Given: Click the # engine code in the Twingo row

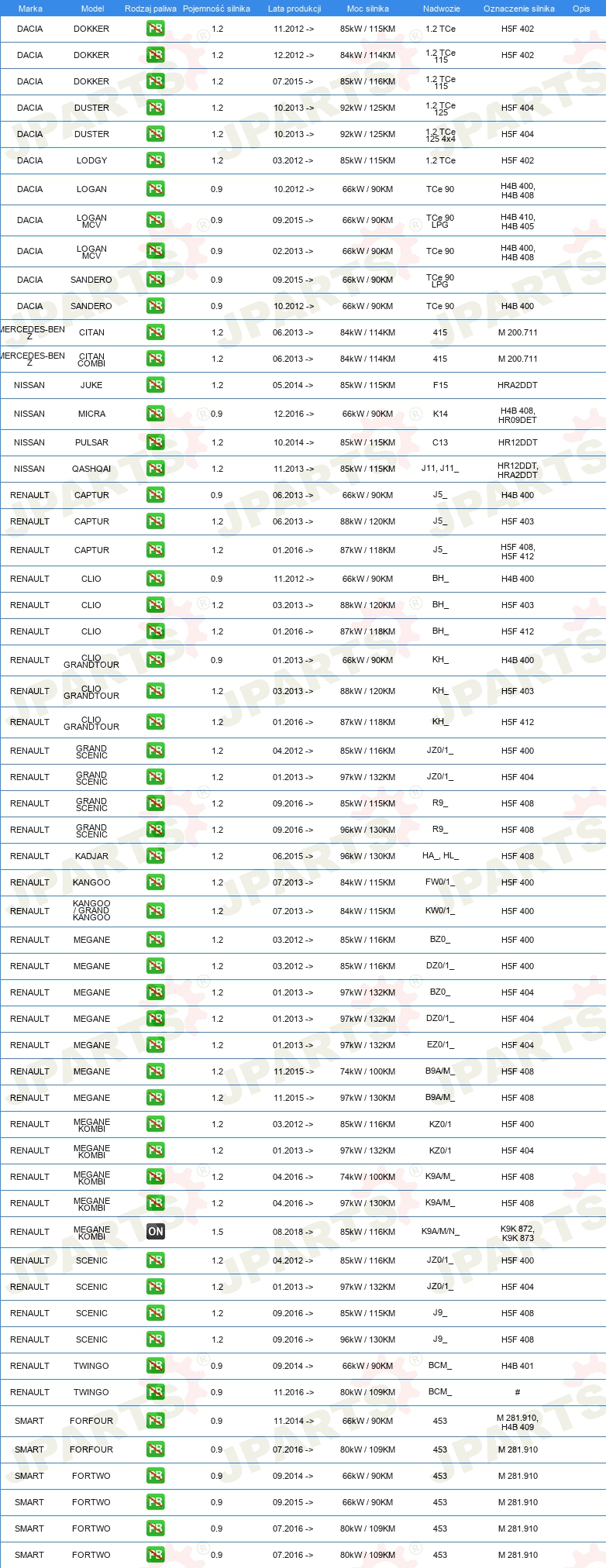Looking at the screenshot, I should (x=518, y=1392).
